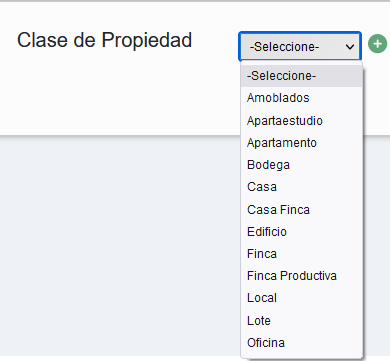Click the -Seleccione- combo box field
Viewport: 390px width, 361px height.
300,46
